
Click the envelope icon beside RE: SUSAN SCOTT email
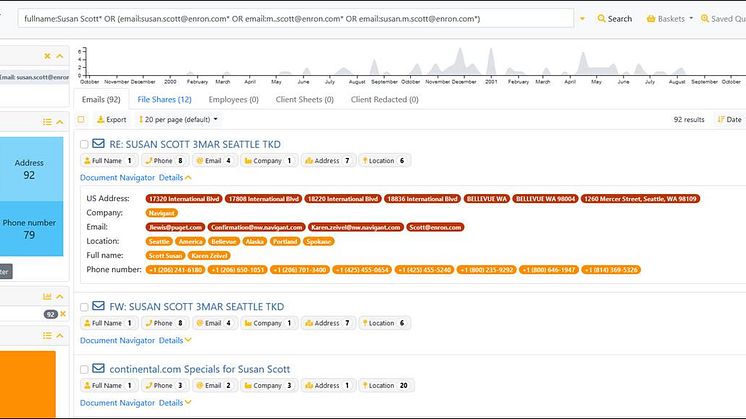pos(99,144)
